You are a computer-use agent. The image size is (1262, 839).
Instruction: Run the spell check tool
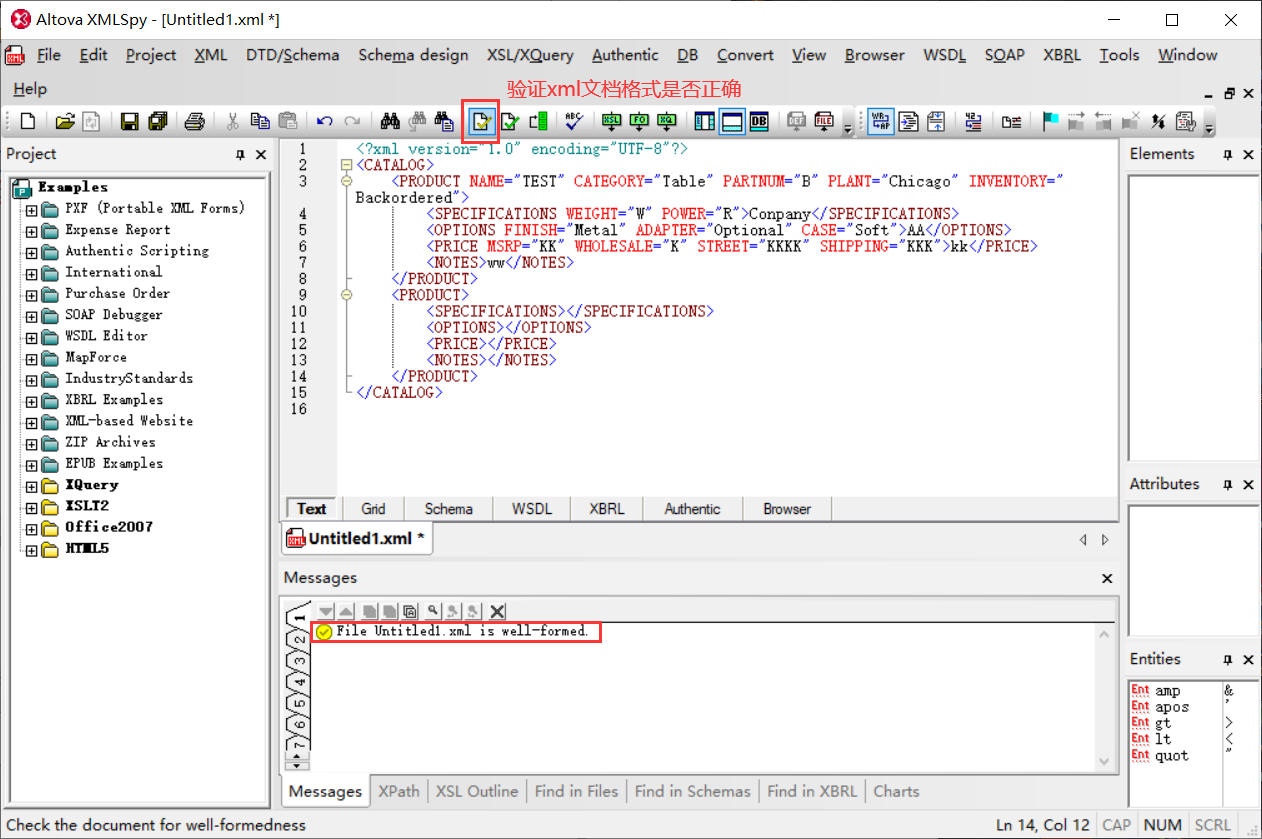click(573, 121)
